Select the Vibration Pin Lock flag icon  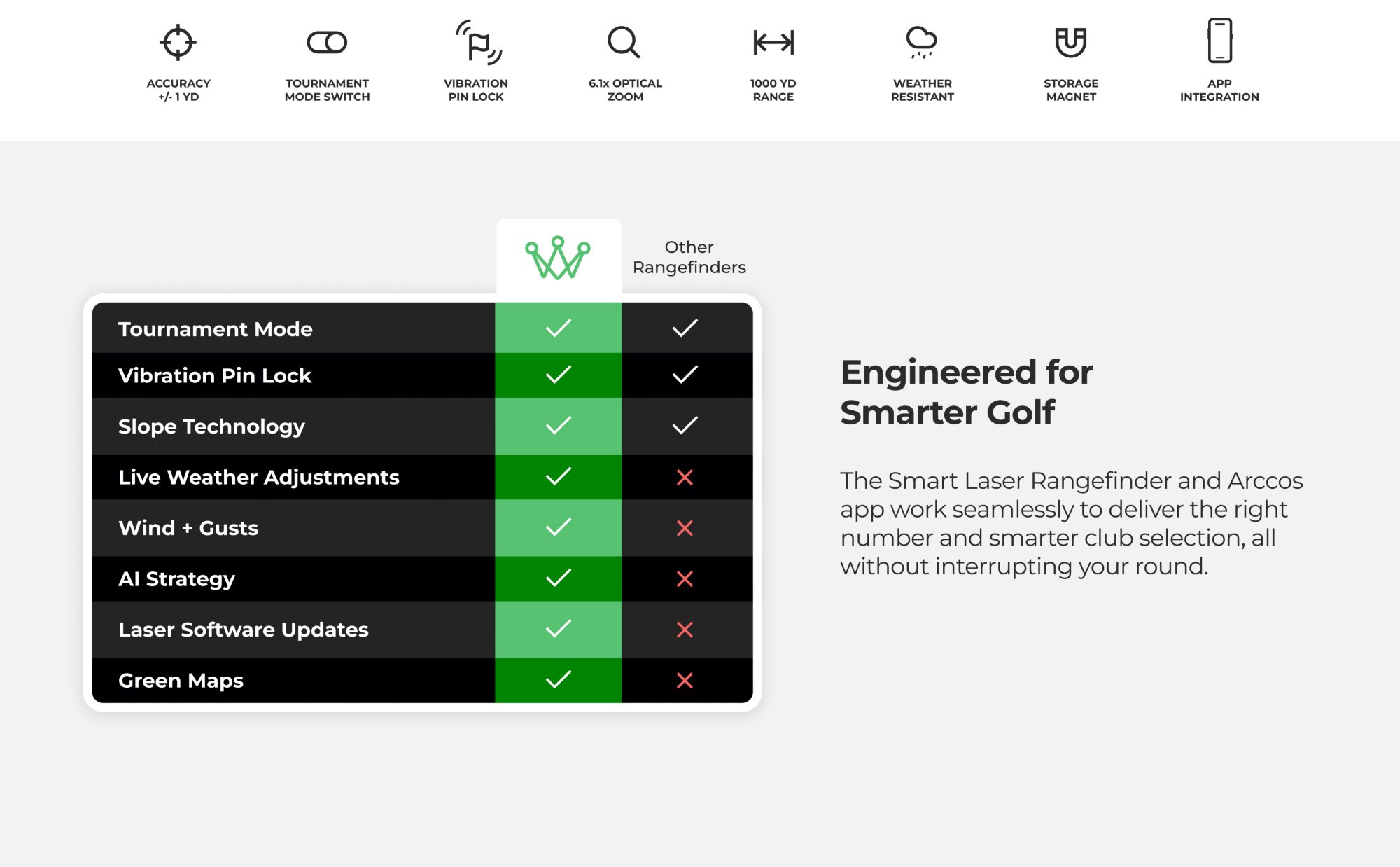point(479,42)
